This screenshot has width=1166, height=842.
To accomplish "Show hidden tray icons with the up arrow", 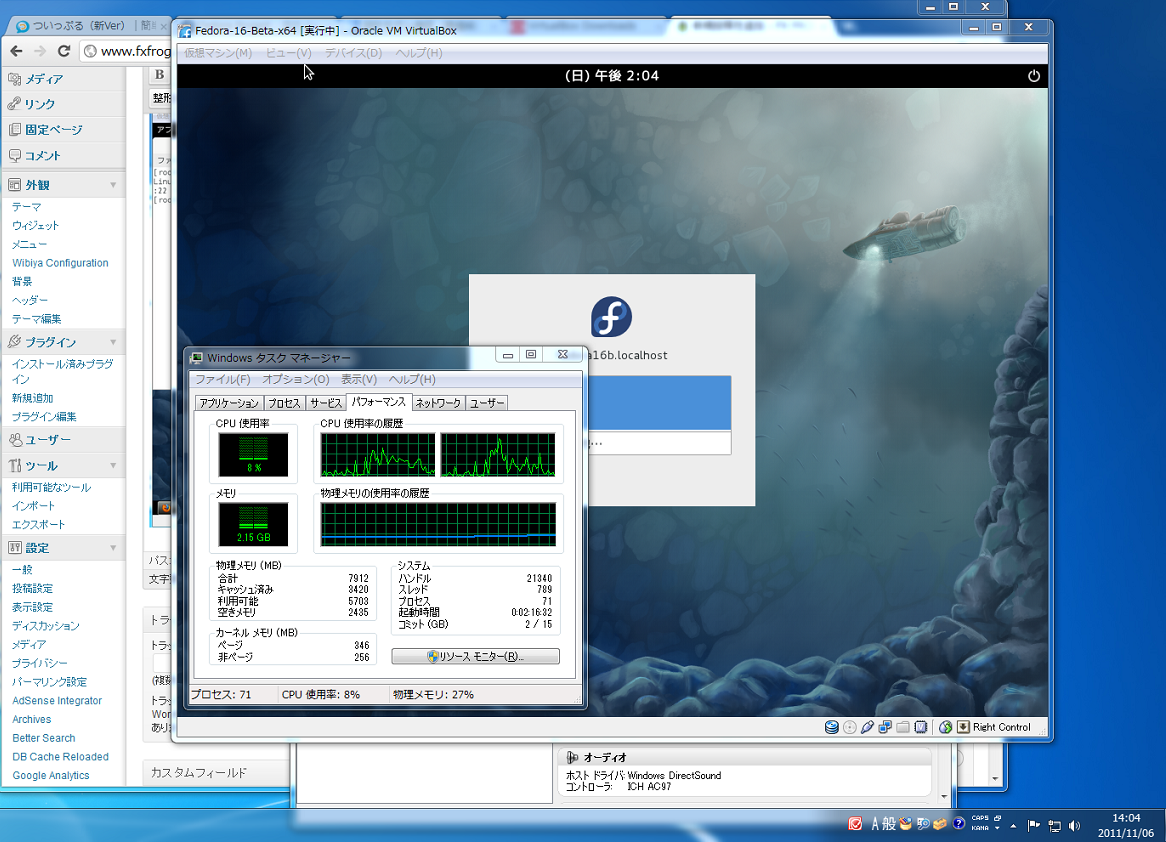I will 1014,826.
